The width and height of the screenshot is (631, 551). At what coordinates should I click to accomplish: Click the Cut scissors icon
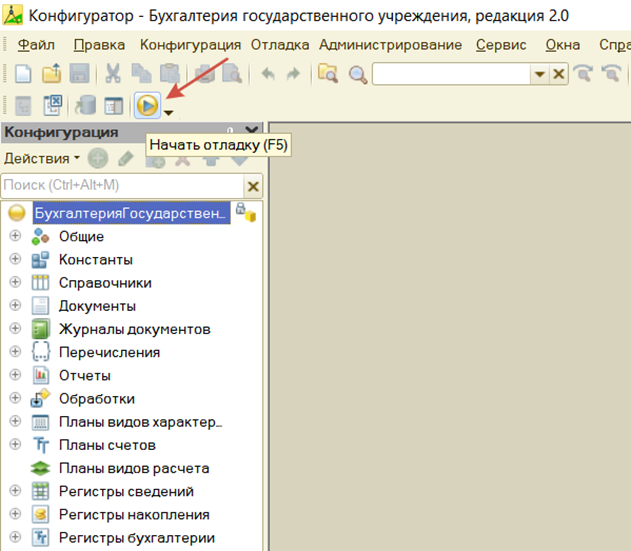click(x=113, y=74)
